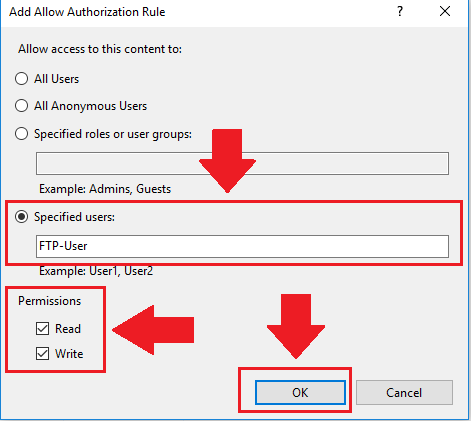Click the "Specified roles or user groups:" label
The image size is (471, 421).
click(113, 134)
